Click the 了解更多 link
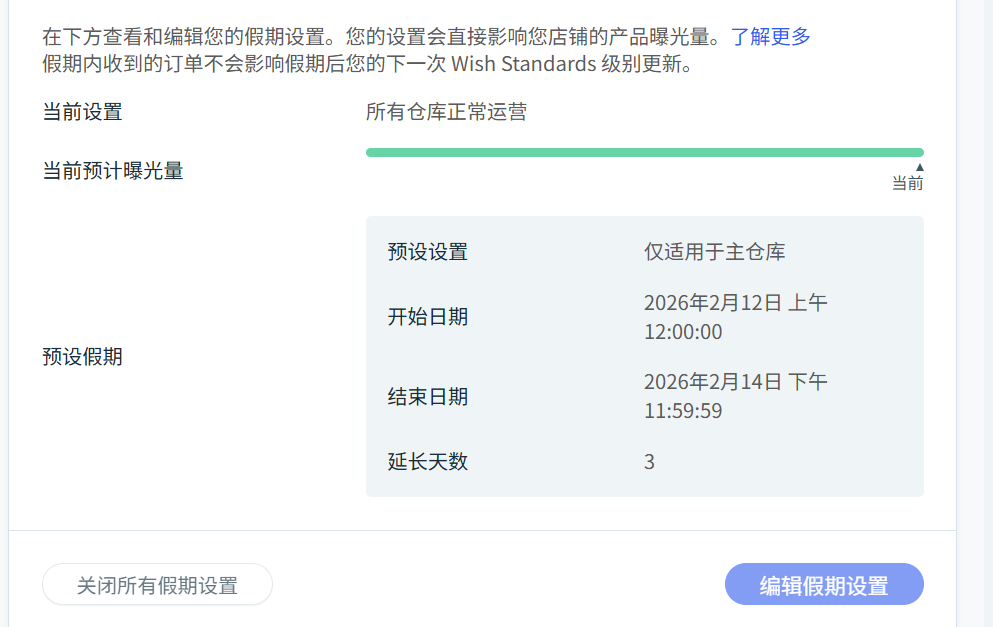 click(x=770, y=38)
